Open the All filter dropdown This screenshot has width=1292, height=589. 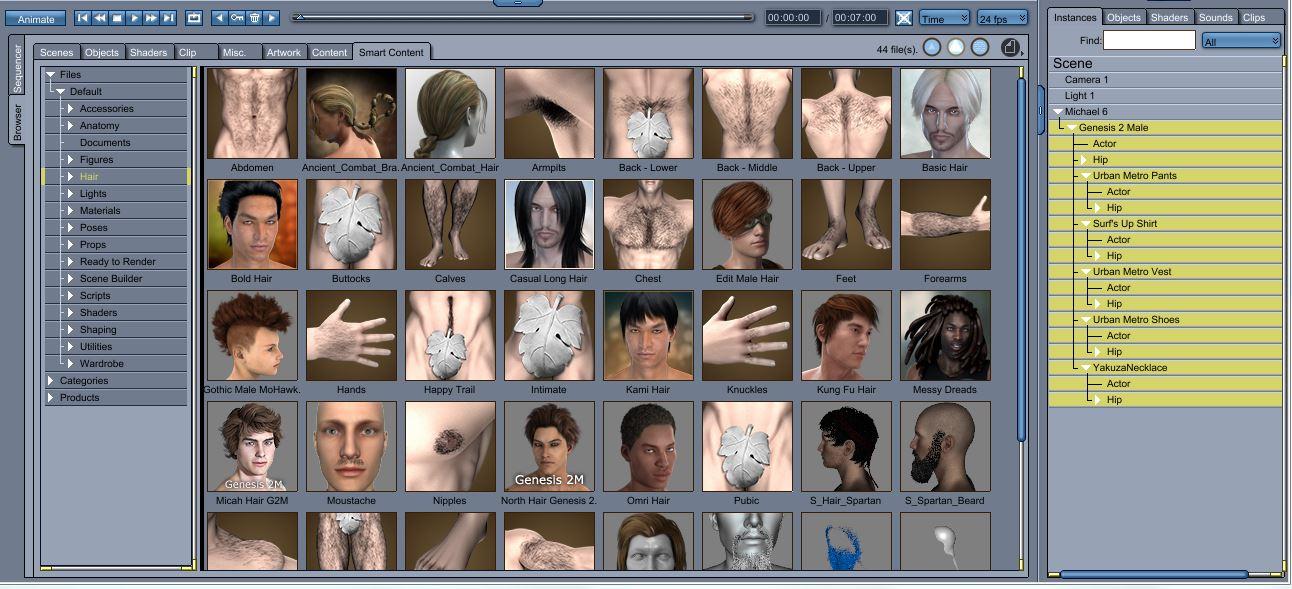(1241, 41)
